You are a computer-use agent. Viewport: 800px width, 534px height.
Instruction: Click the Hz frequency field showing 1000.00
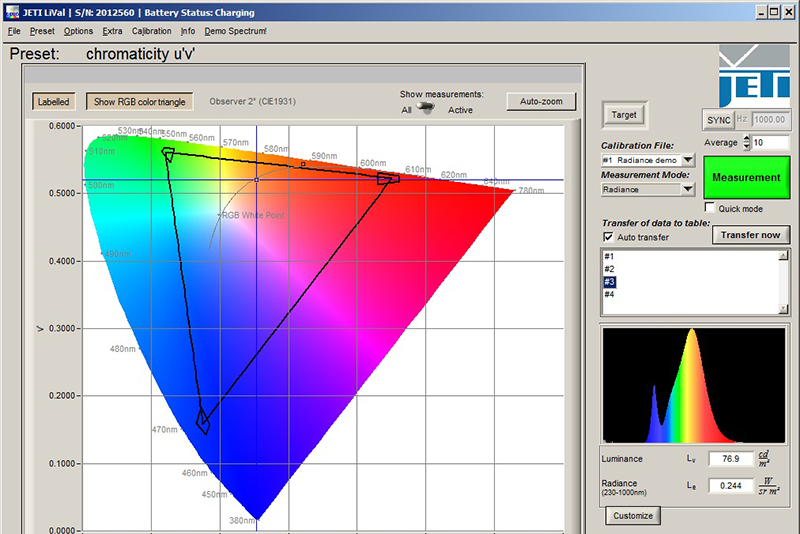[x=770, y=120]
